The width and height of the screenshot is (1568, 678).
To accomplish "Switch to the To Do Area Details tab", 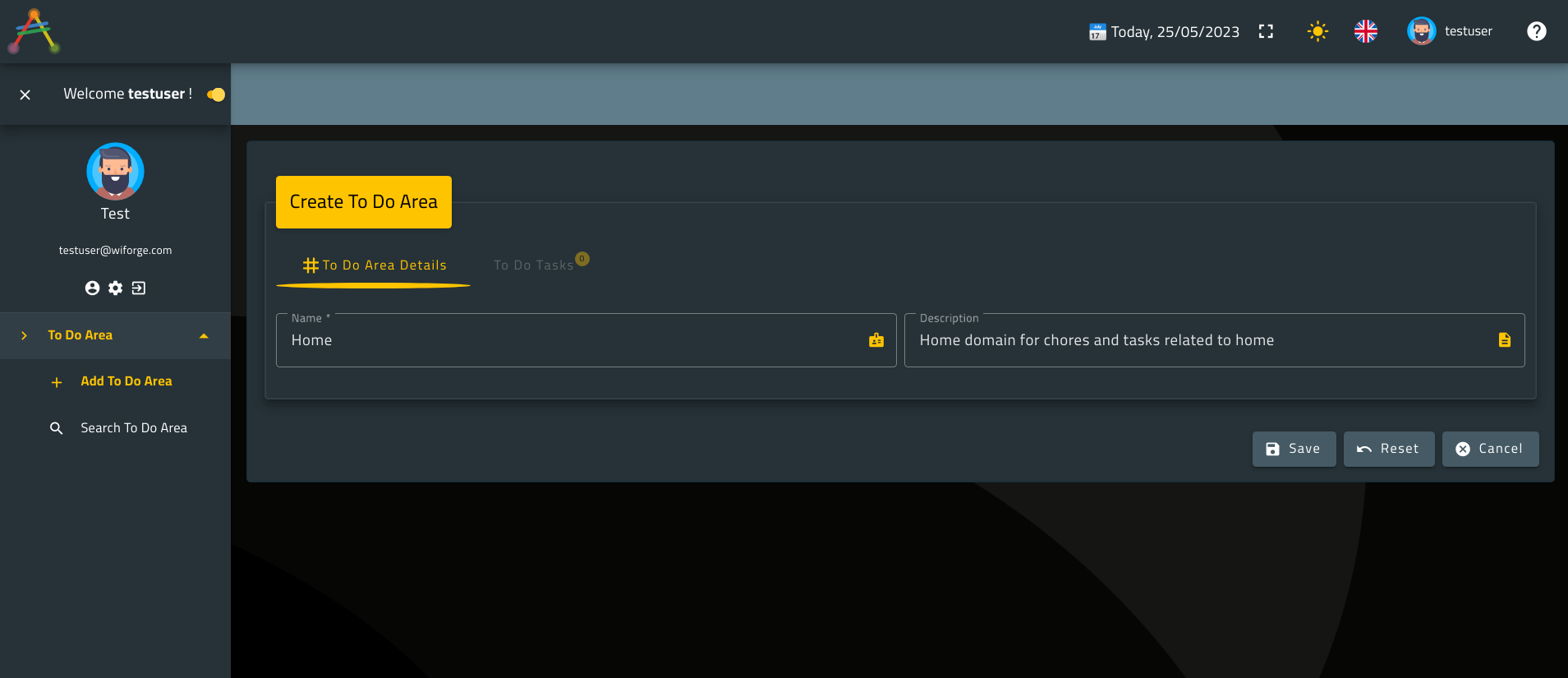I will tap(374, 265).
